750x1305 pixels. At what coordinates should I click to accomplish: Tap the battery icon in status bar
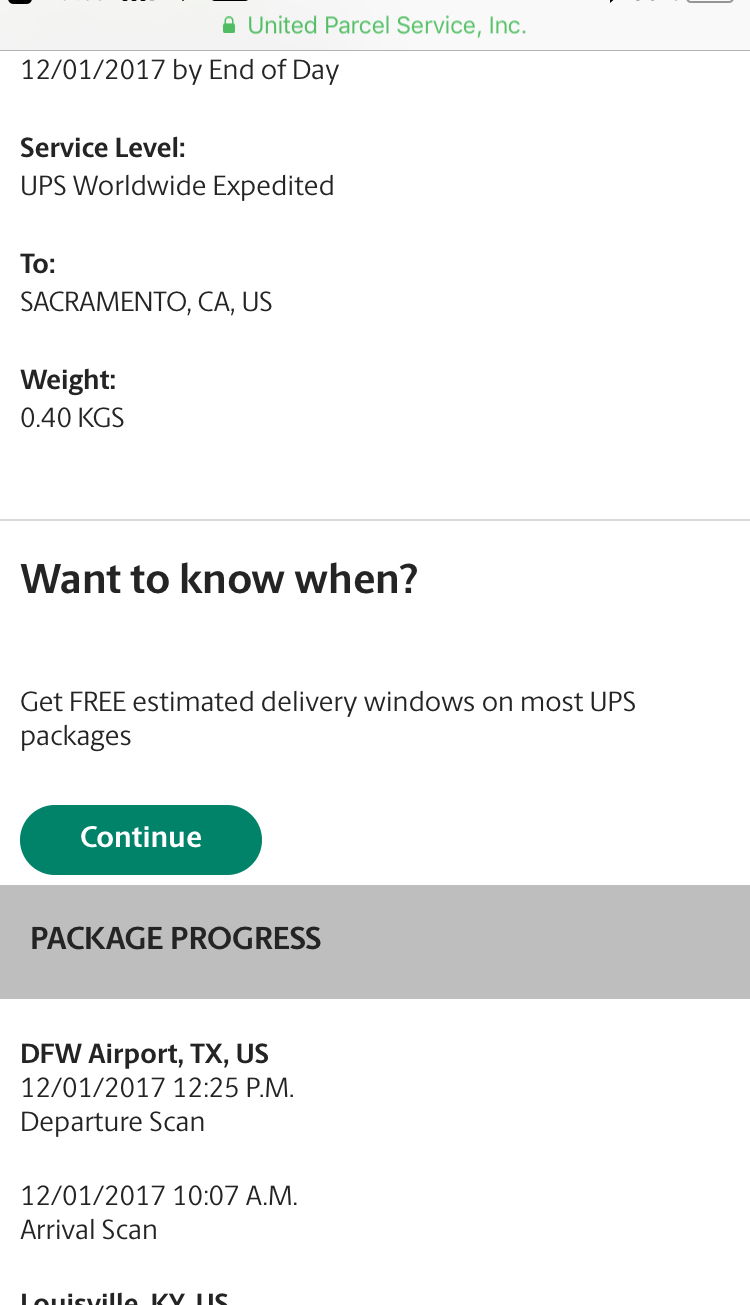pos(710,3)
